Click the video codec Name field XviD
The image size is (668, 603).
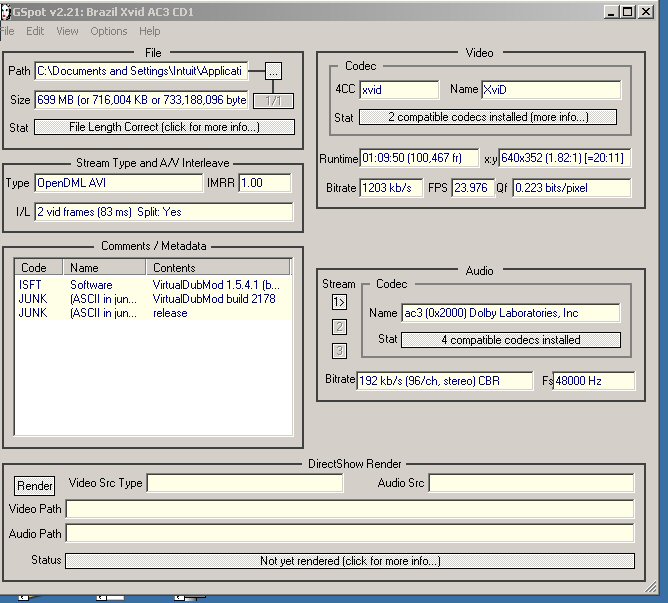point(551,90)
